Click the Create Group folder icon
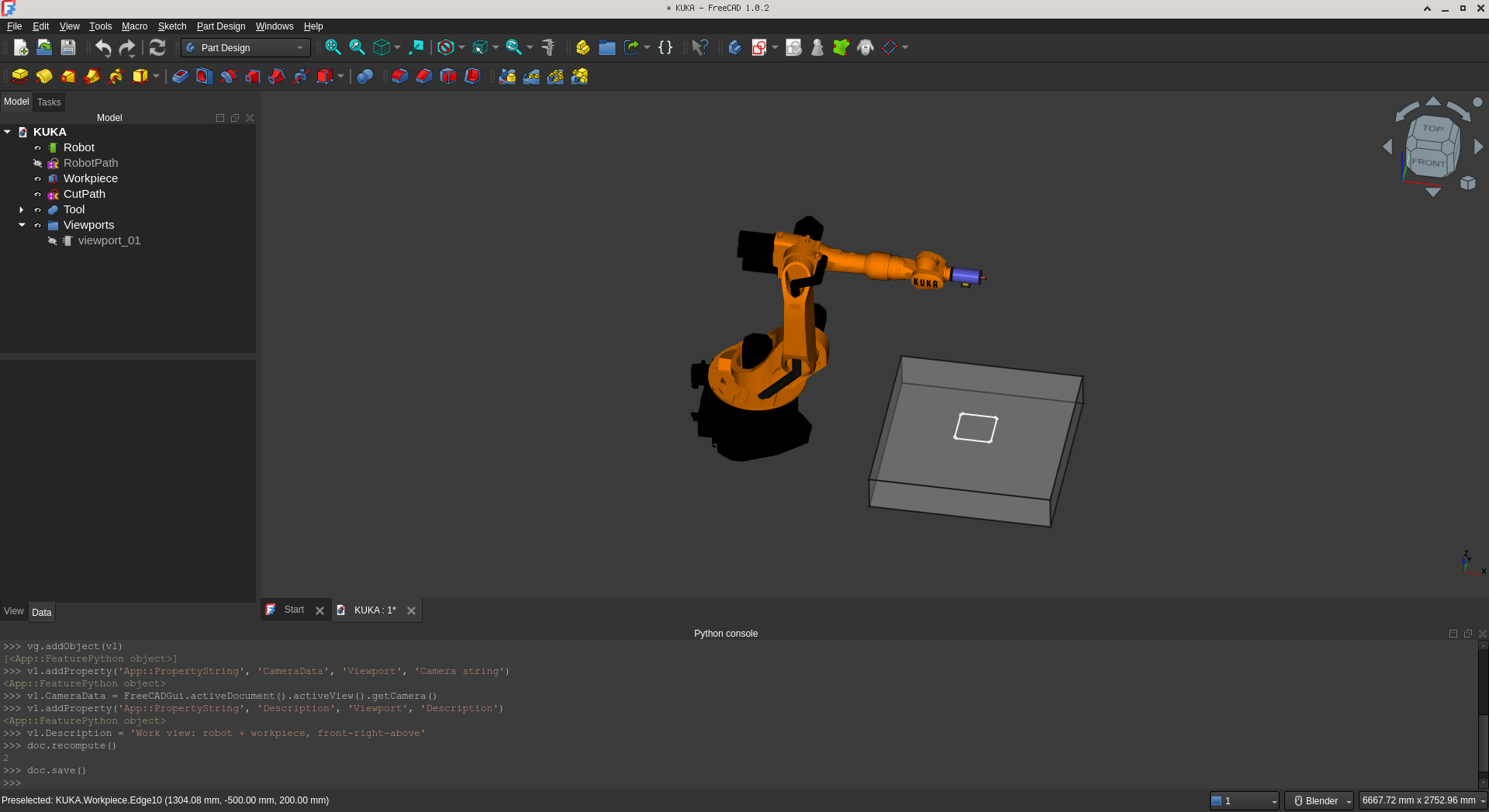 [x=607, y=47]
